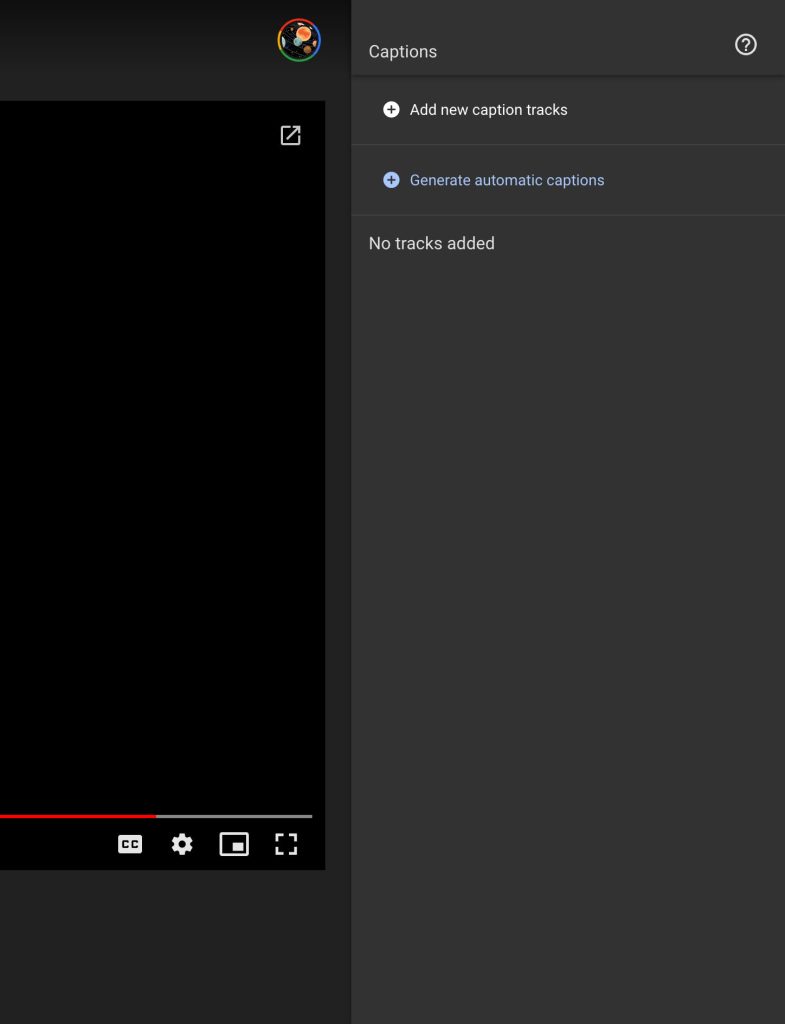
Task: Click the Captions help question mark
Action: click(x=745, y=45)
